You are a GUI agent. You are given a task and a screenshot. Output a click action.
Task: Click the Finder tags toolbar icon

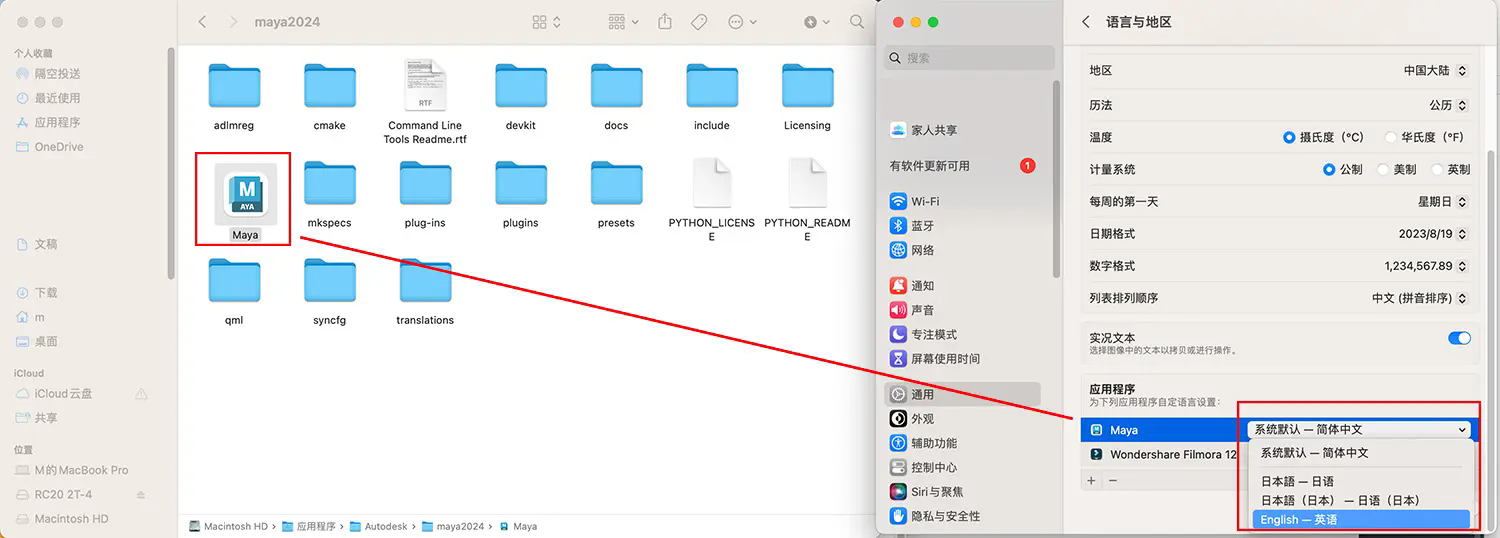point(699,21)
